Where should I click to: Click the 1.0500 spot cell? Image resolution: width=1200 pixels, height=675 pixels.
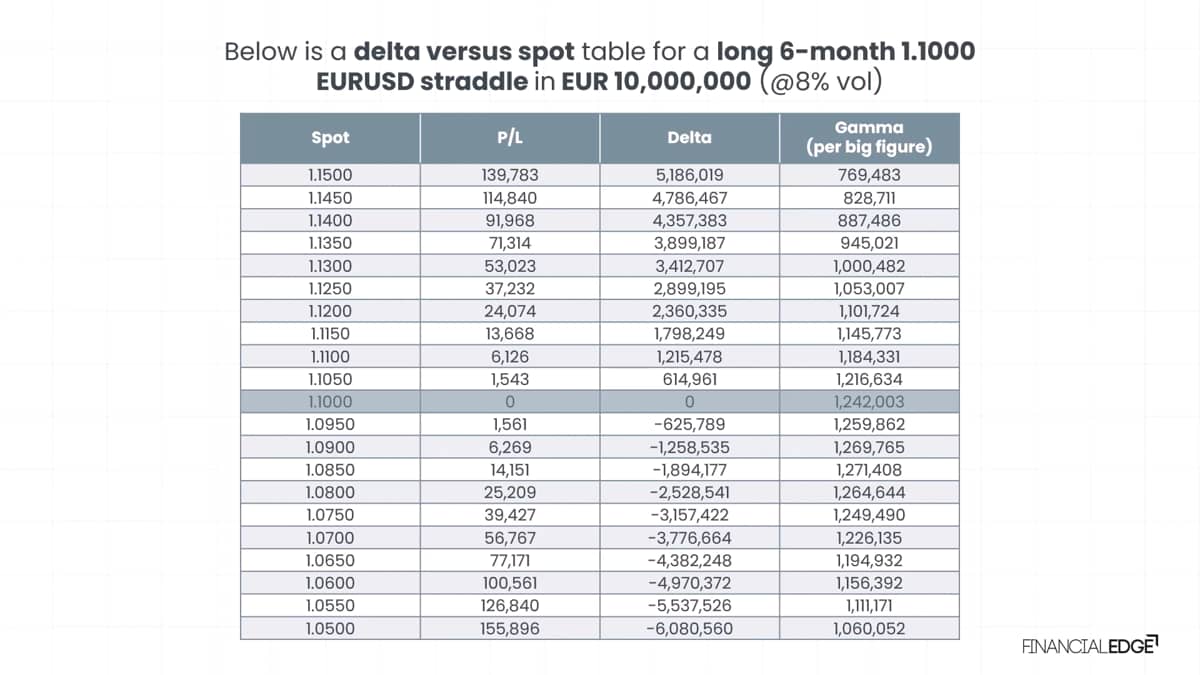[330, 628]
